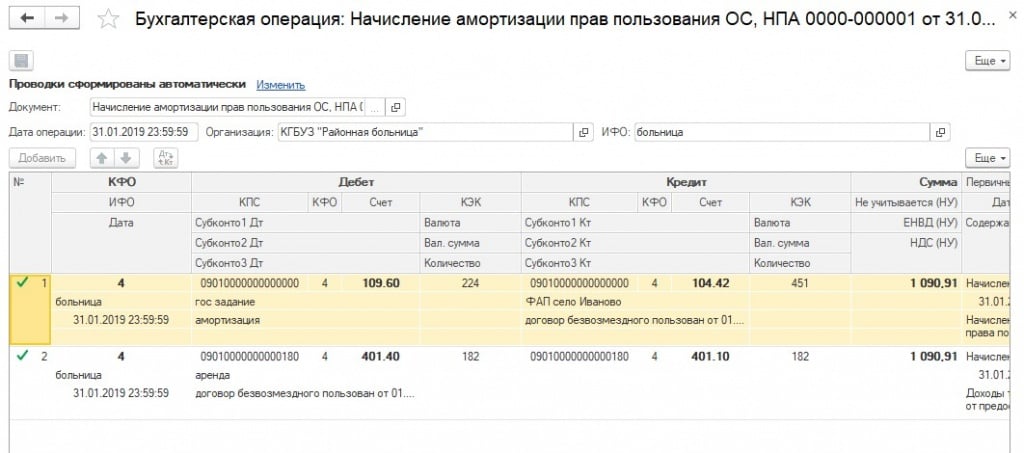Screen dimensions: 1024x453
Task: Click the Изменить link
Action: (280, 85)
